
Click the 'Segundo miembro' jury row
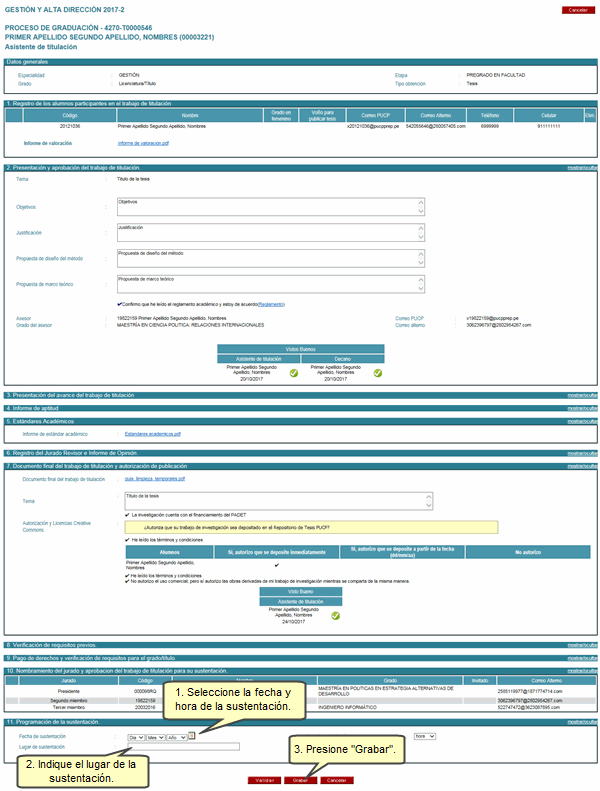pos(301,701)
